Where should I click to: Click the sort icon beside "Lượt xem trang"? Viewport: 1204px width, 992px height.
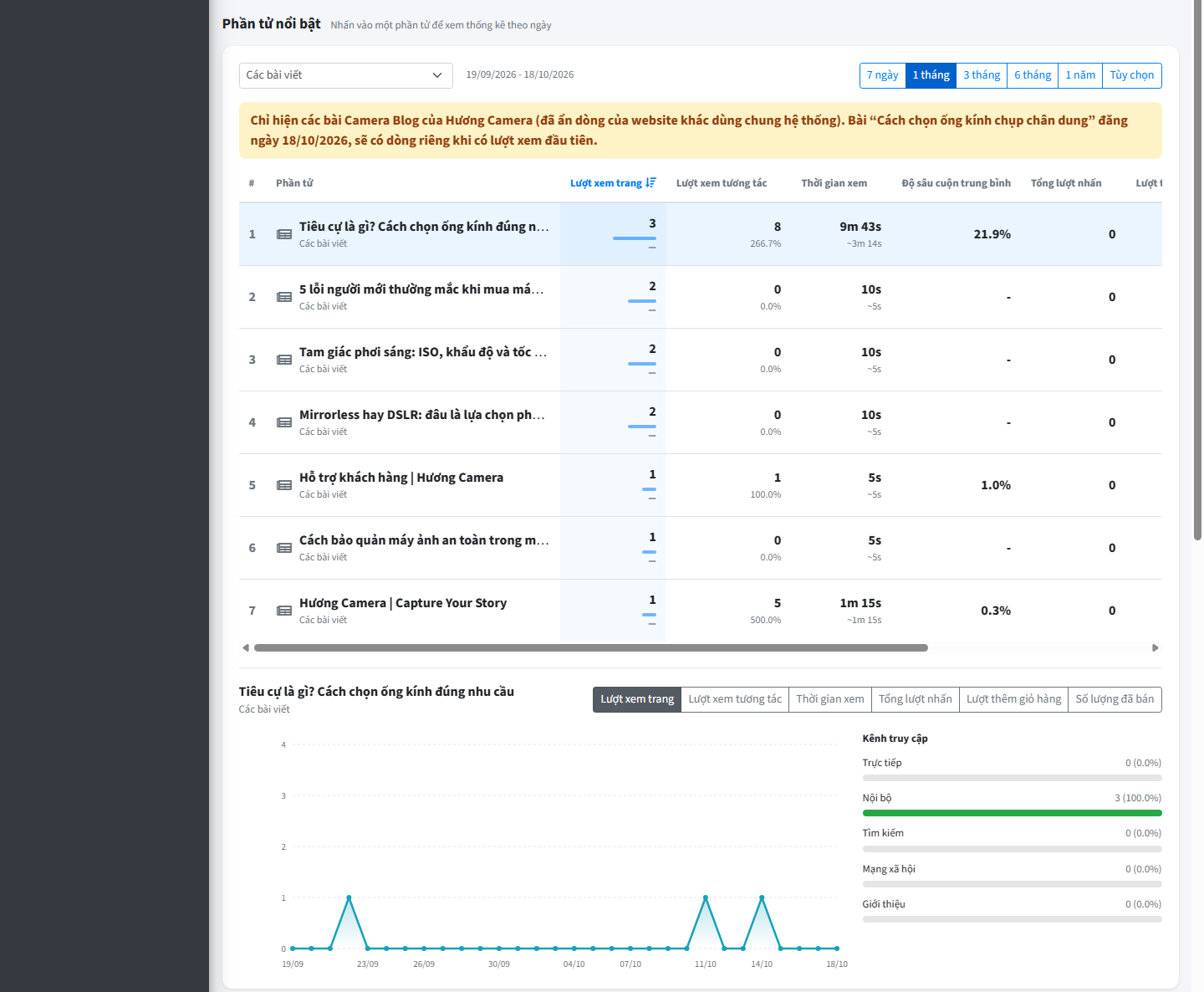click(x=651, y=183)
